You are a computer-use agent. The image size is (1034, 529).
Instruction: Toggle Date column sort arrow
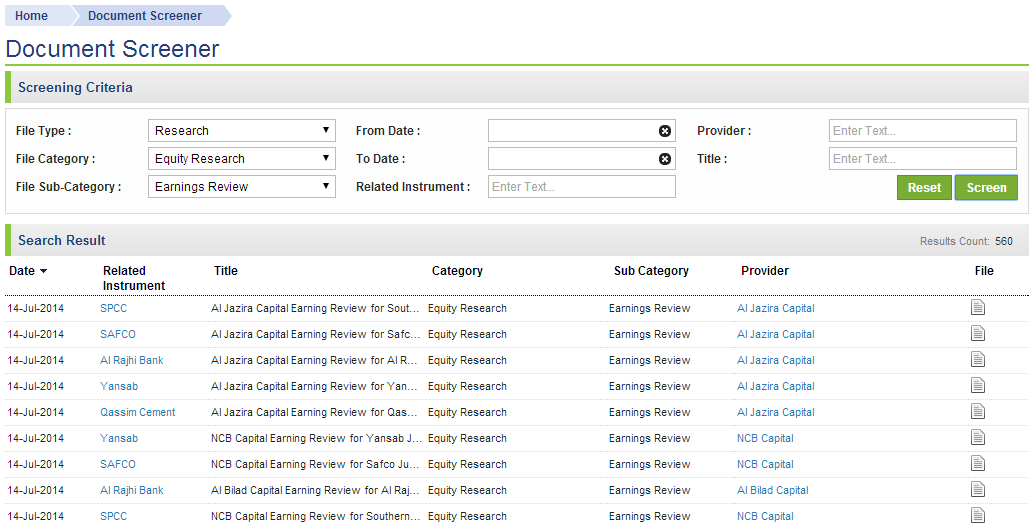pyautogui.click(x=44, y=271)
